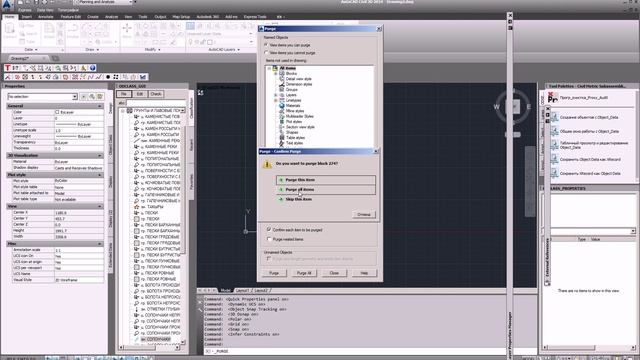
Task: Select Materials in the purge tree
Action: pos(293,106)
